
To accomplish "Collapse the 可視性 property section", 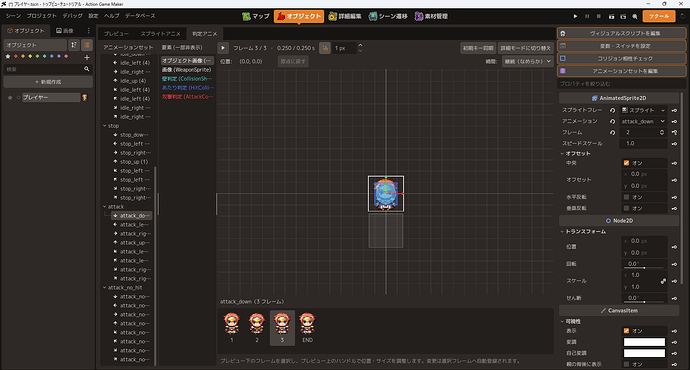I will pos(562,321).
